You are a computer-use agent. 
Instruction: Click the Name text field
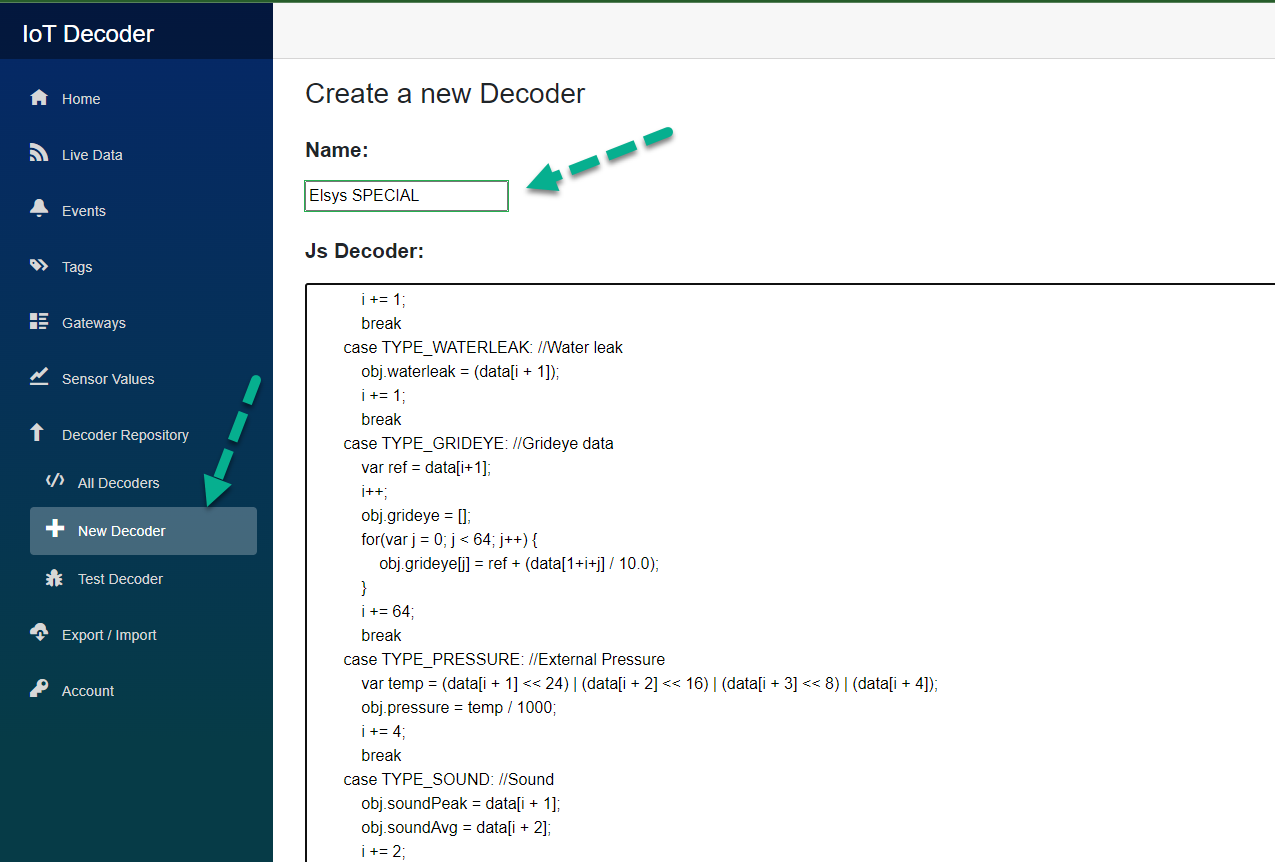point(405,195)
